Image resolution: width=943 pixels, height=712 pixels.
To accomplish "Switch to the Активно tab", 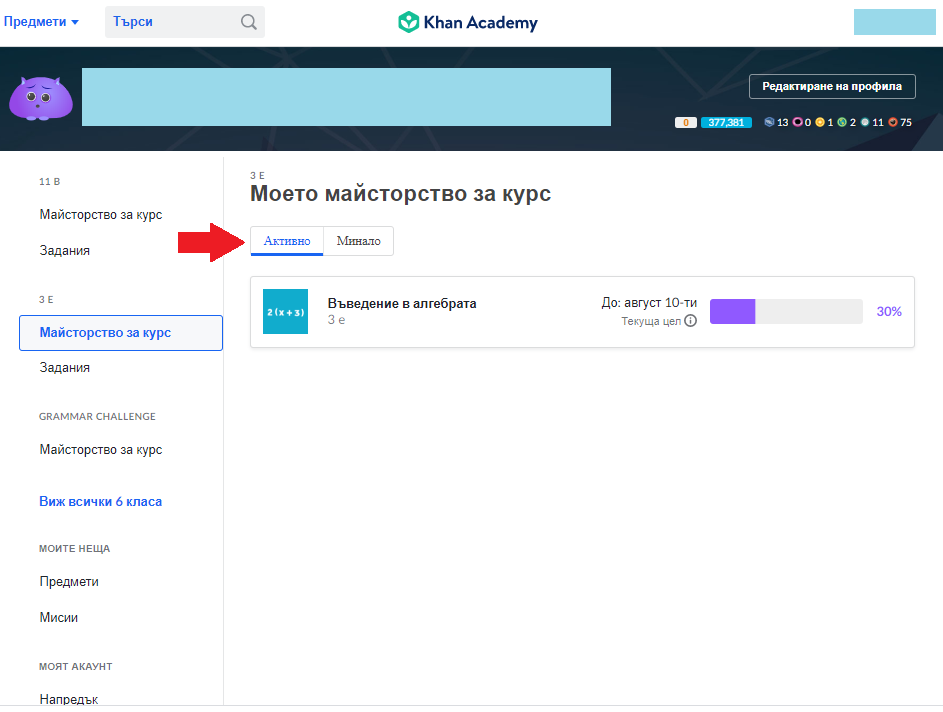I will click(287, 241).
